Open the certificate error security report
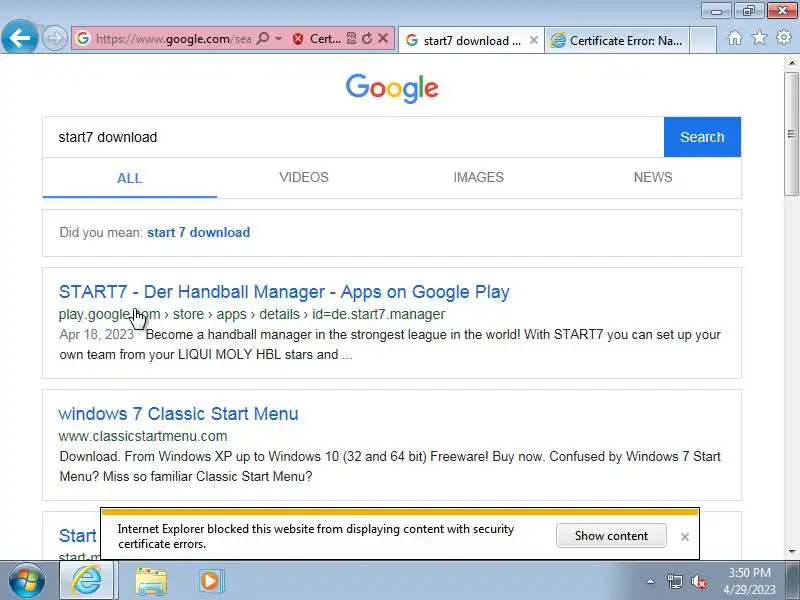Screen dimensions: 800x600 click(317, 38)
